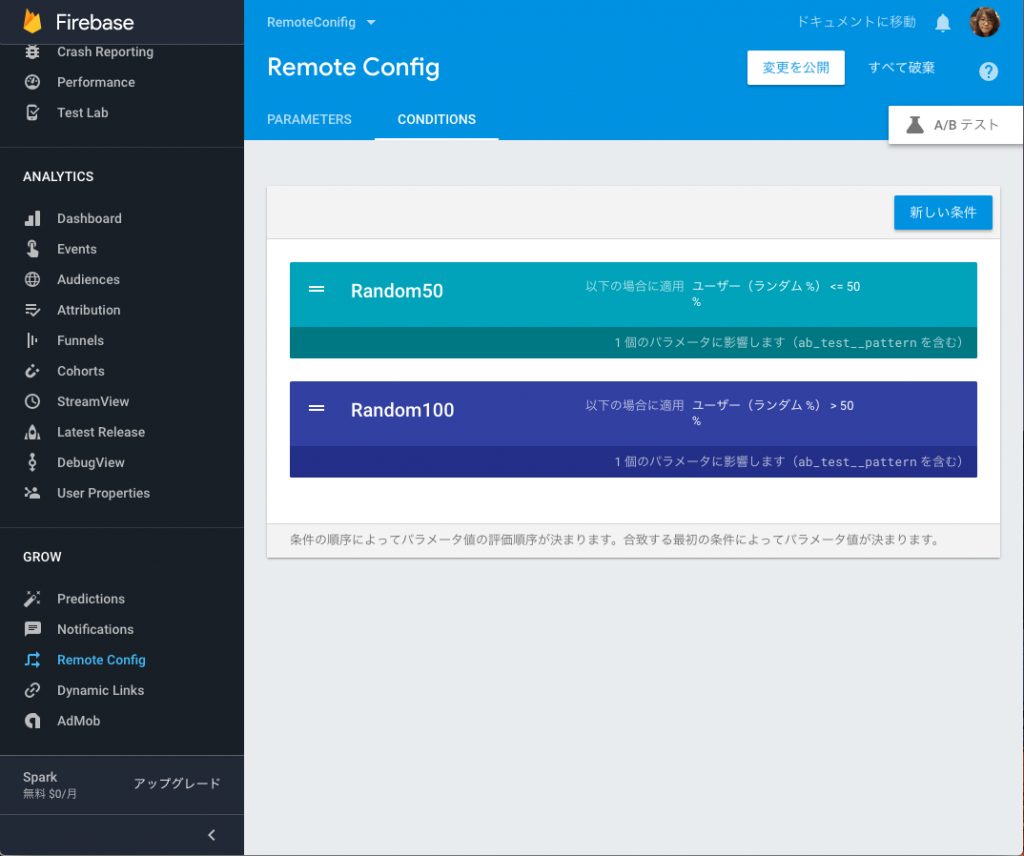The height and width of the screenshot is (856, 1024).
Task: Click the A/B test flask icon
Action: (915, 125)
